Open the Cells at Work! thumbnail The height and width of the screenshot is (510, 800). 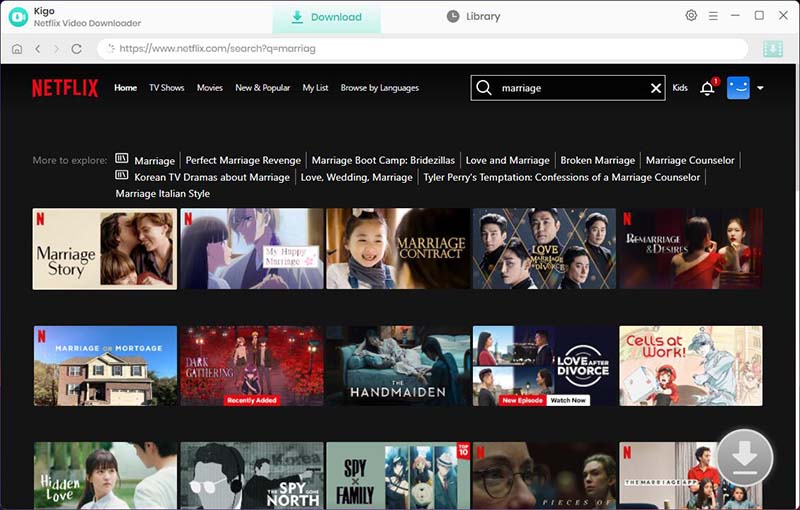(x=691, y=366)
